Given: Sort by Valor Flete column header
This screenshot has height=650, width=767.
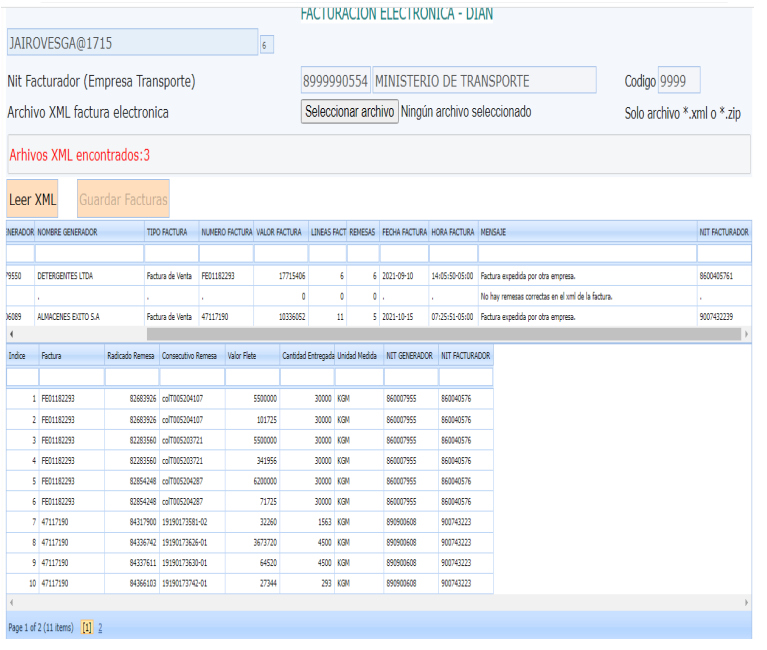Looking at the screenshot, I should 252,356.
